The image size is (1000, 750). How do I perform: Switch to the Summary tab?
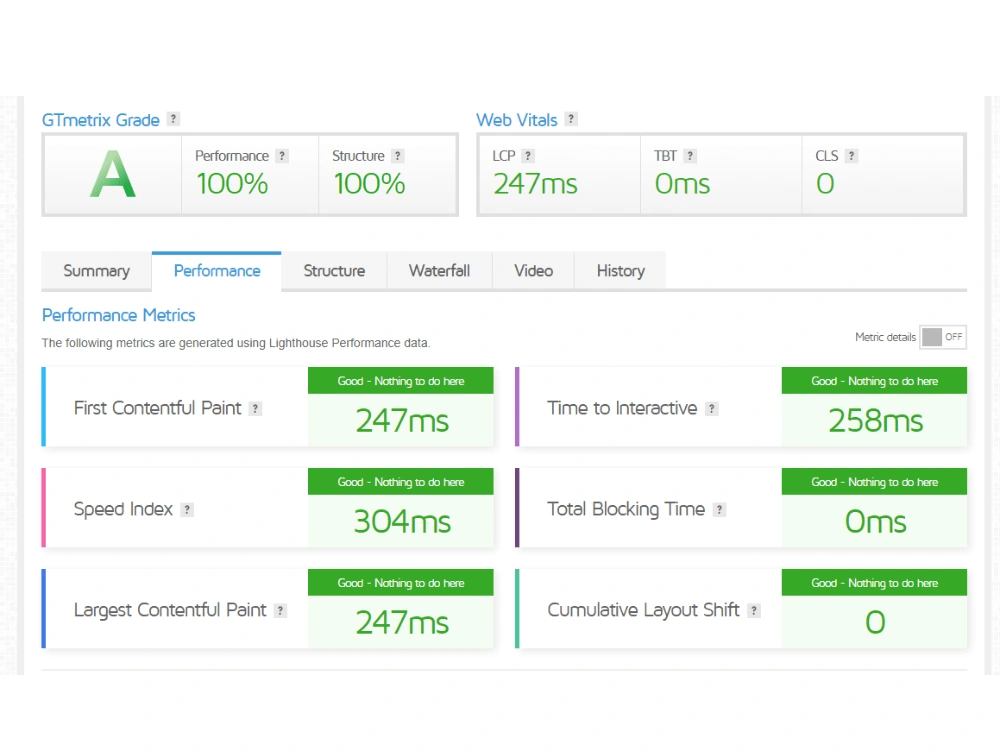(96, 271)
